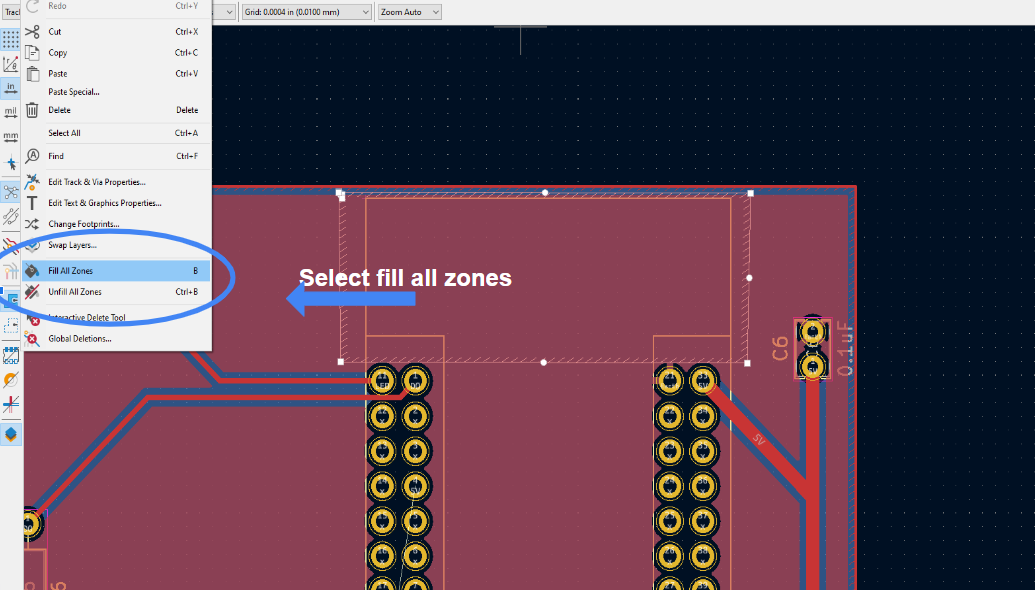Open Change Footprints dialog
The width and height of the screenshot is (1035, 590).
click(x=117, y=224)
